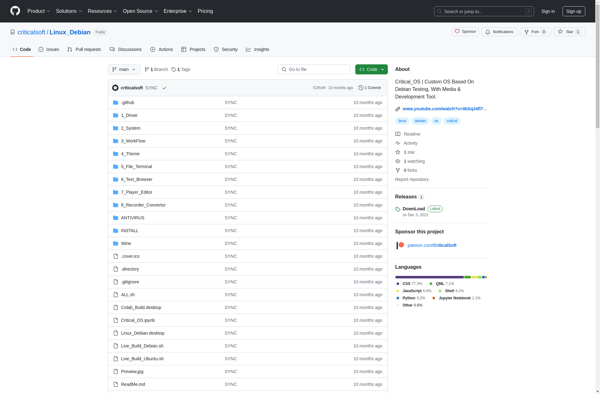
Task: Click the folder icon beside Wine
Action: click(116, 243)
